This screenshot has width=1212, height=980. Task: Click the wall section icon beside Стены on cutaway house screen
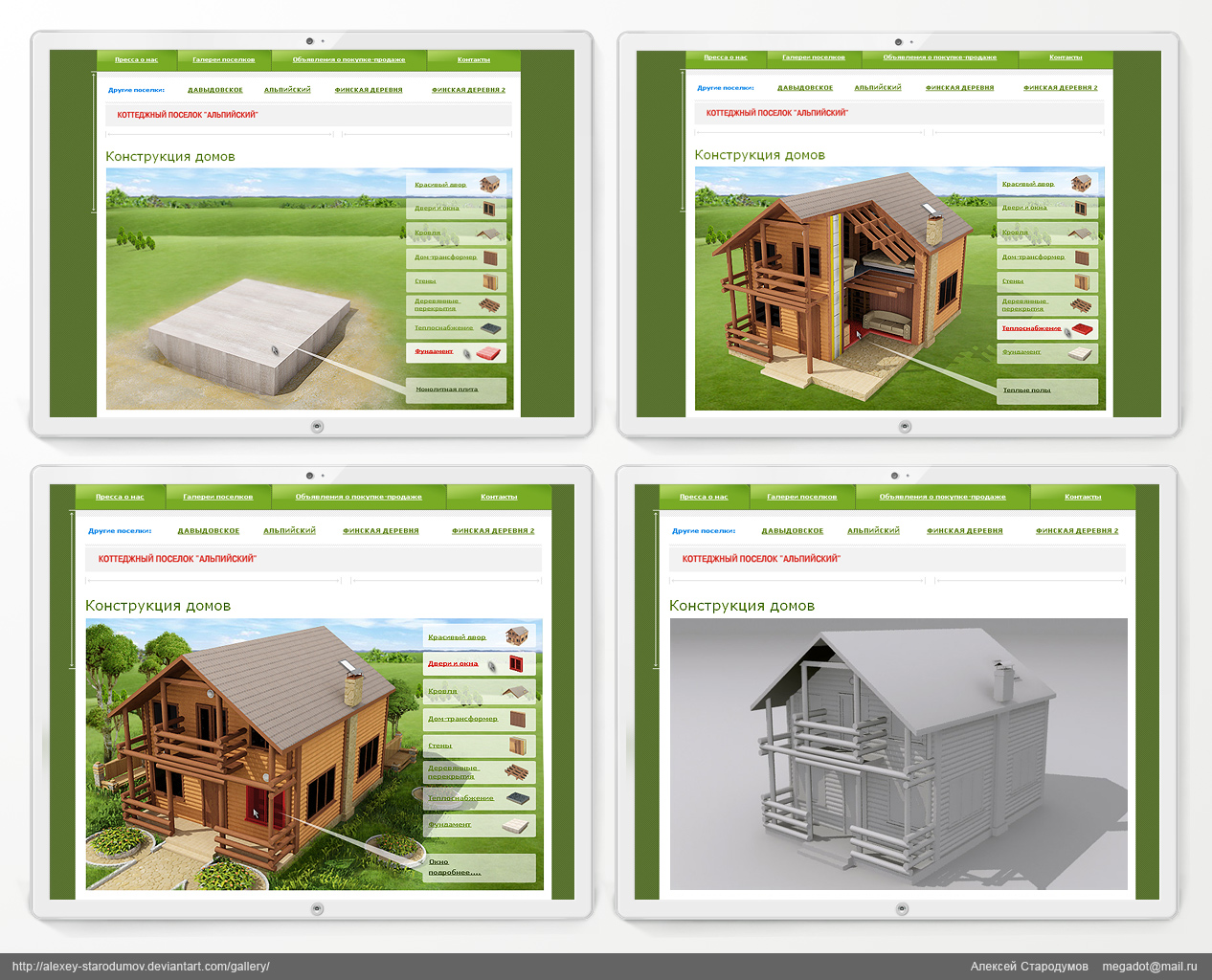click(1082, 281)
